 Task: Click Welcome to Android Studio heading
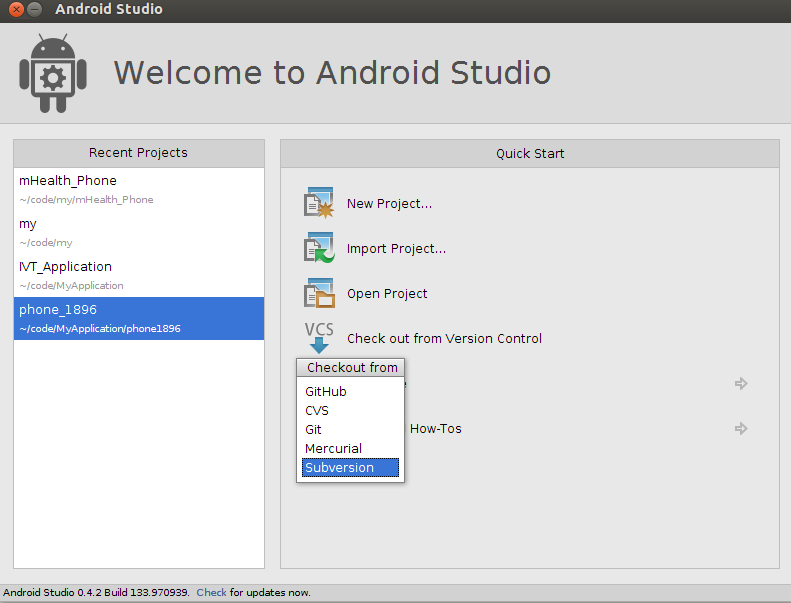coord(332,73)
